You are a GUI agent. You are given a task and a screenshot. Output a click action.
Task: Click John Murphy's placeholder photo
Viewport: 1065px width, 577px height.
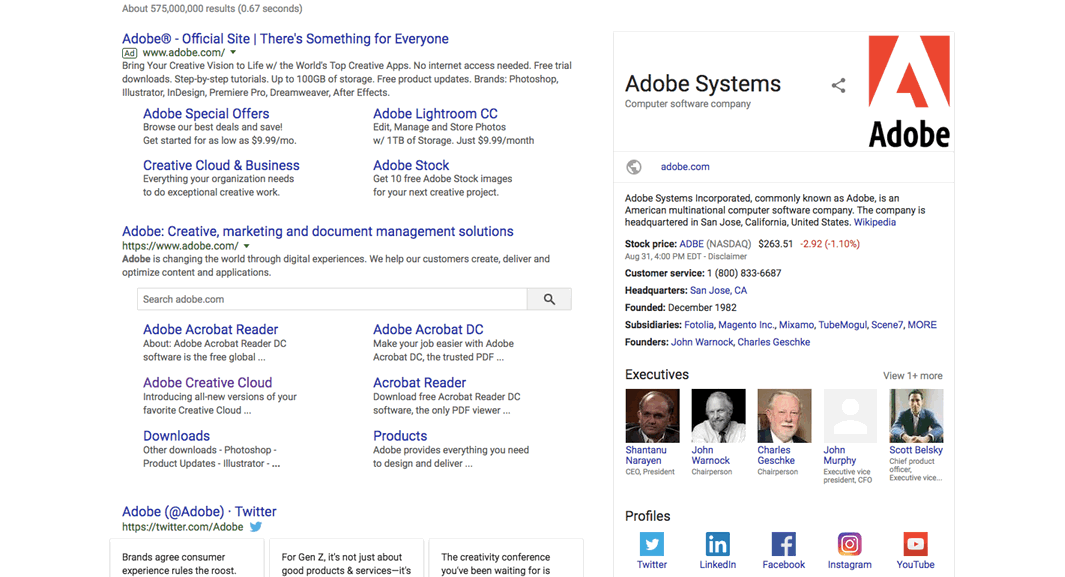coord(850,415)
